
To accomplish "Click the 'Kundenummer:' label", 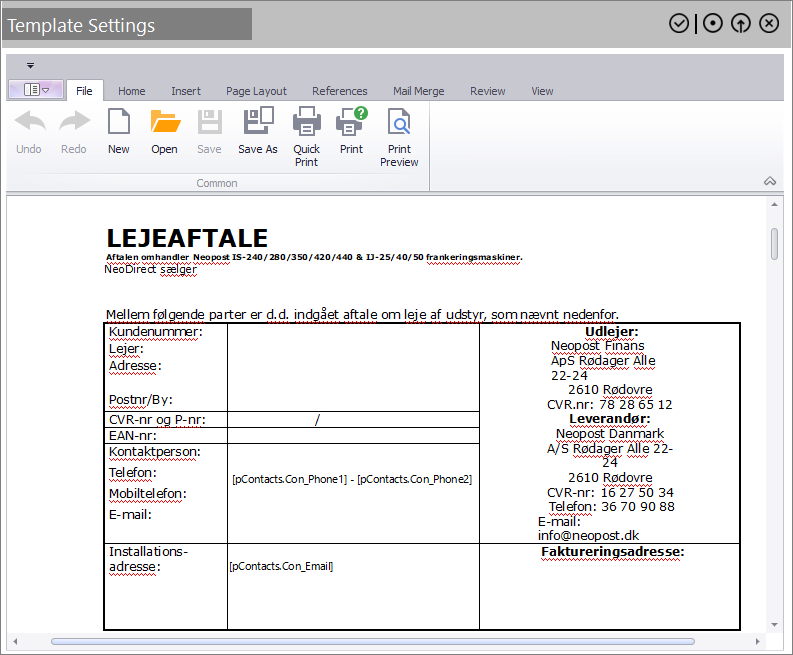I will [x=156, y=332].
